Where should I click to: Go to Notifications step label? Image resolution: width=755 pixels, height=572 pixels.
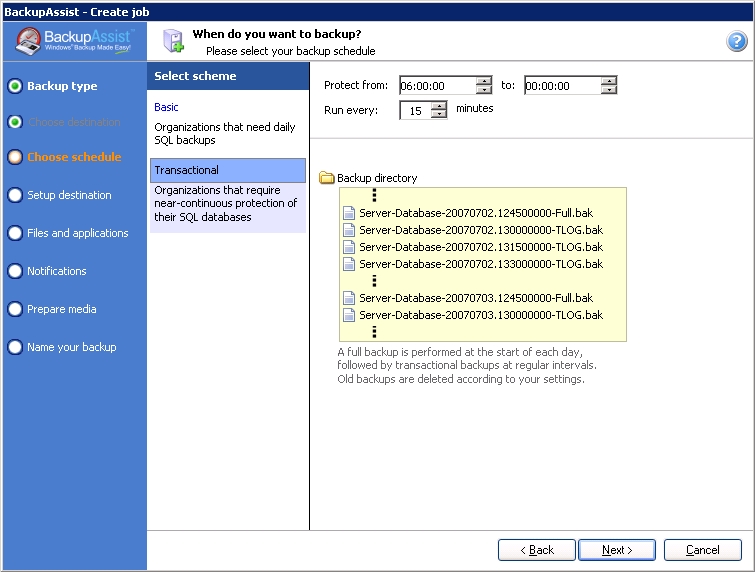pos(56,271)
